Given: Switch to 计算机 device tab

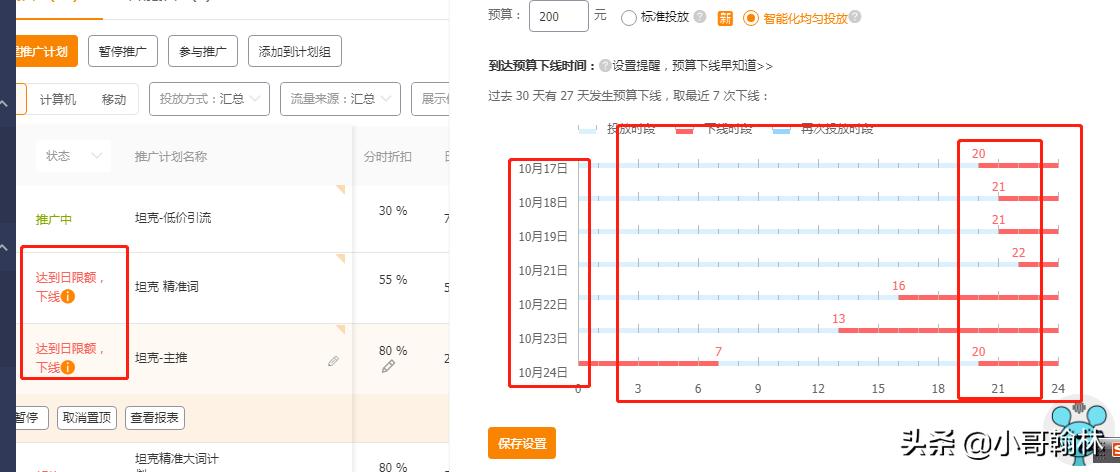Looking at the screenshot, I should click(58, 99).
